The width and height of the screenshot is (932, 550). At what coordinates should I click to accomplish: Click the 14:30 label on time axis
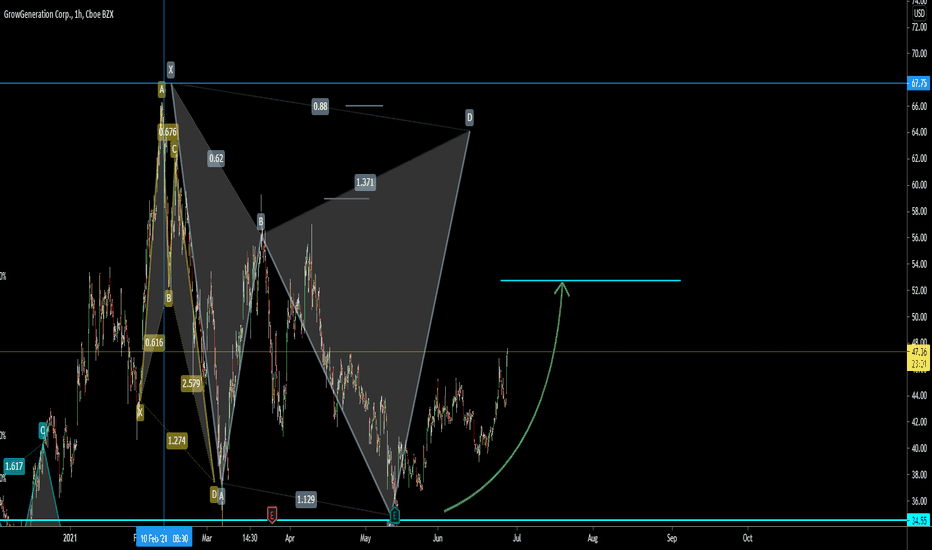coord(250,538)
